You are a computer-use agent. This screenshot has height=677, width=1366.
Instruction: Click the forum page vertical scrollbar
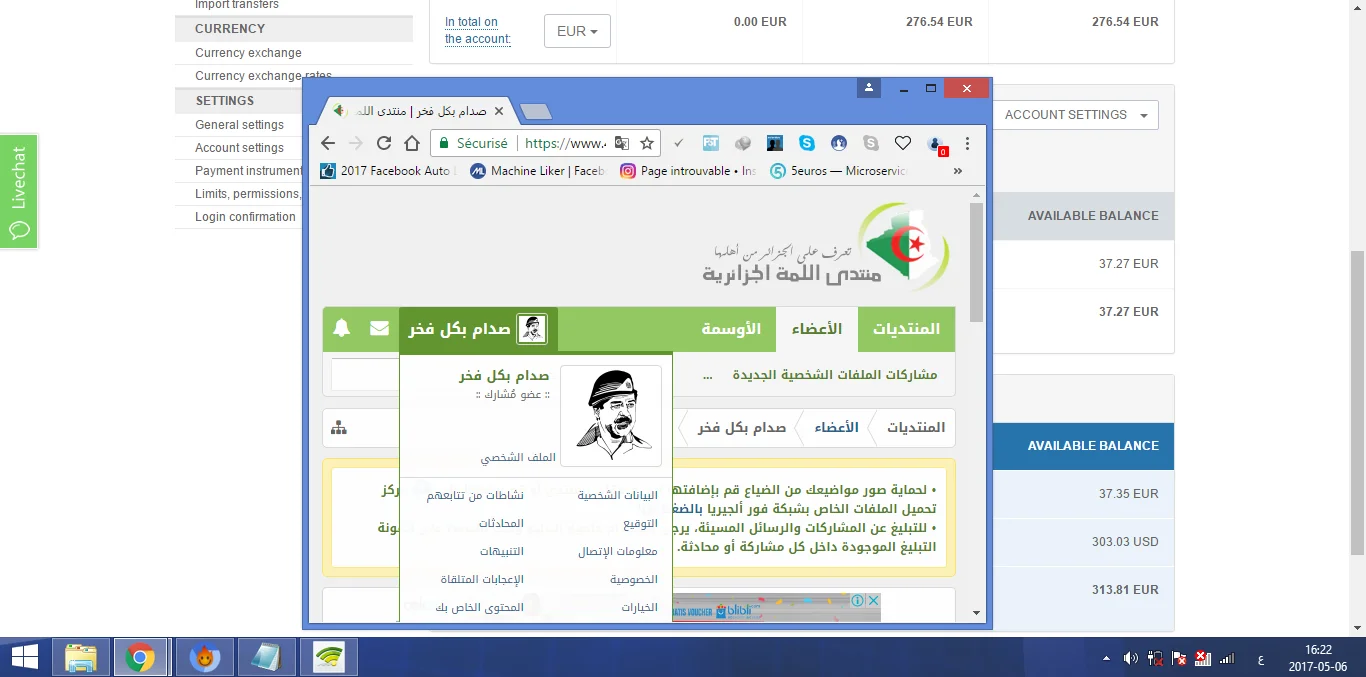(x=976, y=260)
